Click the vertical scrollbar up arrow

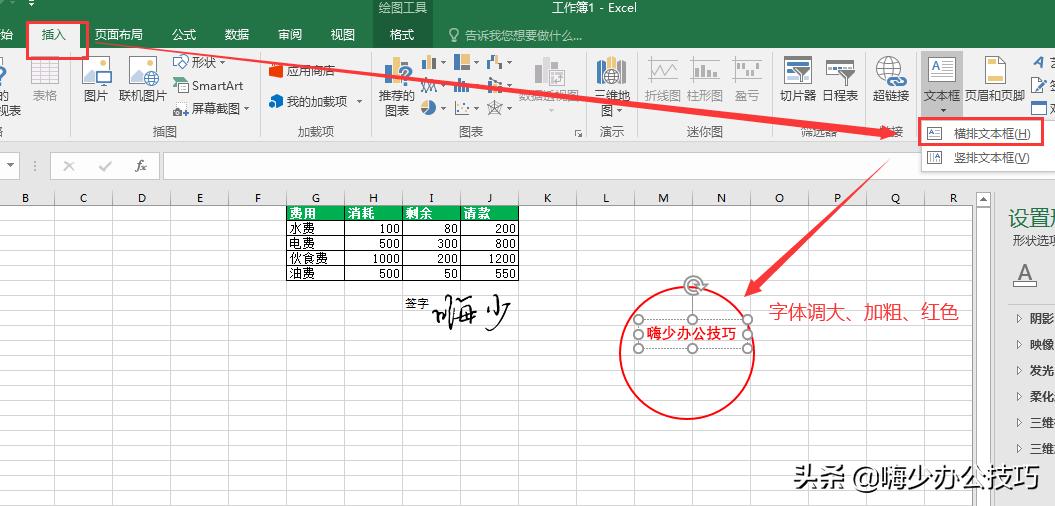(x=983, y=199)
